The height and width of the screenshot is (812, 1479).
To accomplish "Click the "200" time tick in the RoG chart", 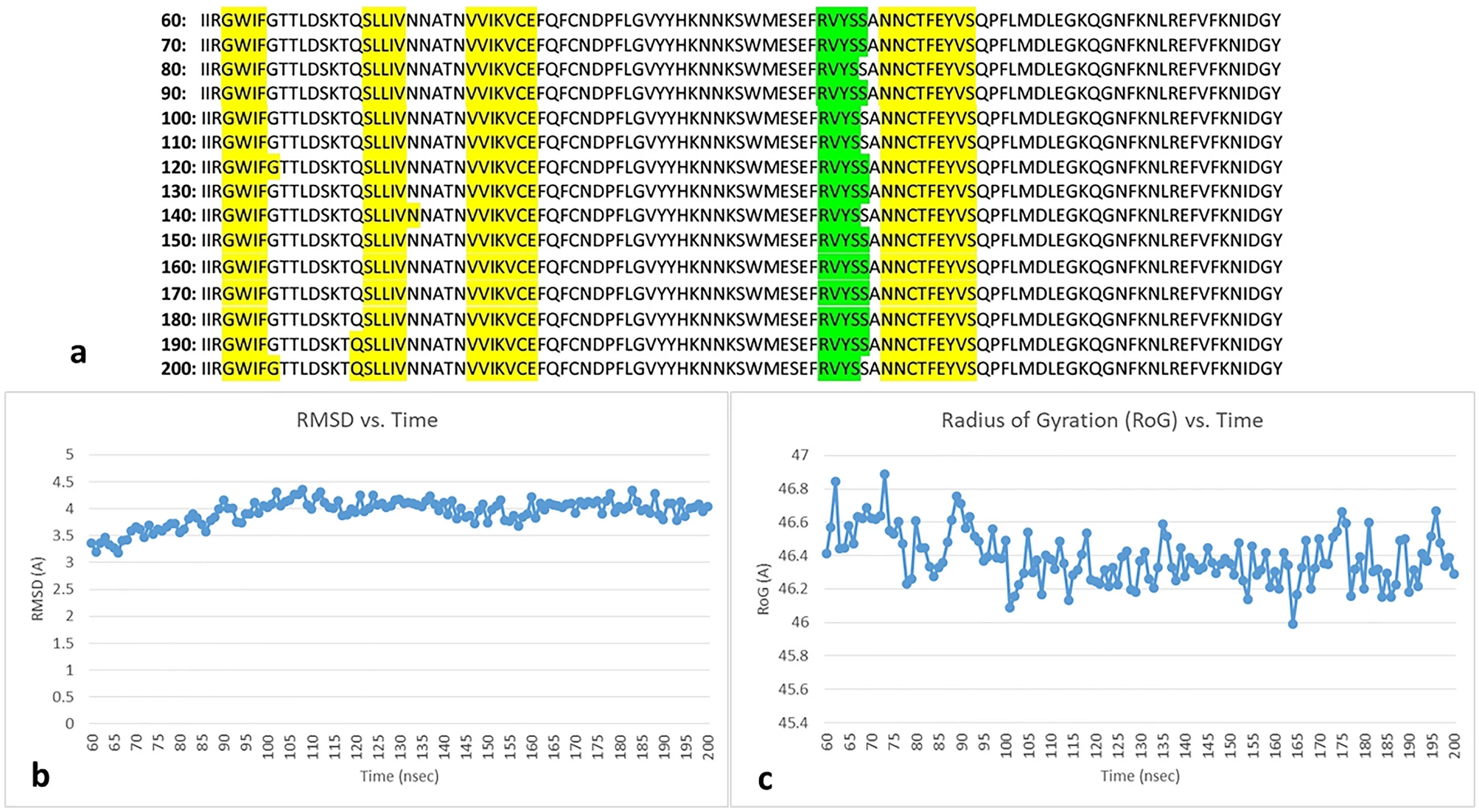I will (1454, 746).
